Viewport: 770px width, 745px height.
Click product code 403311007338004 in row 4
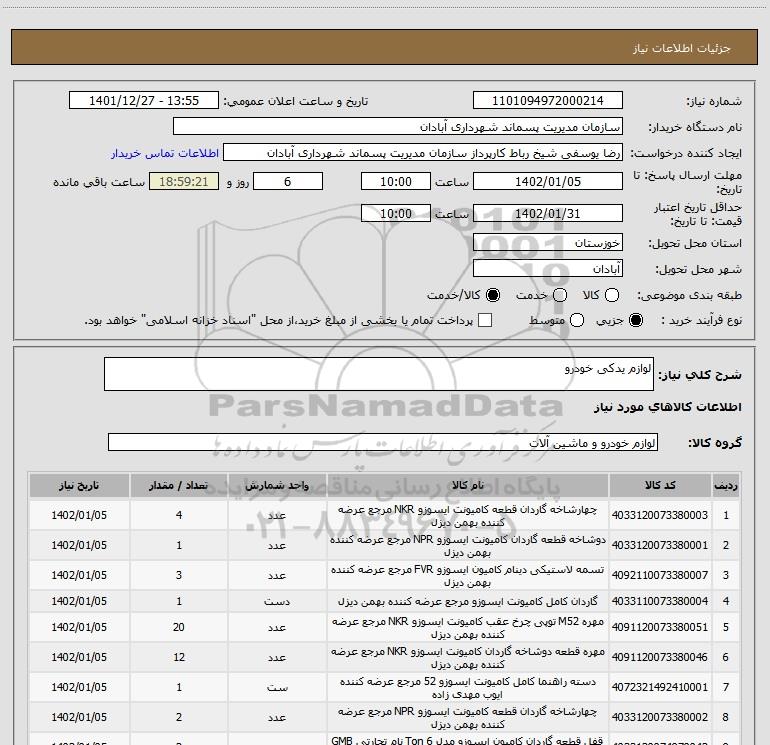coord(660,601)
